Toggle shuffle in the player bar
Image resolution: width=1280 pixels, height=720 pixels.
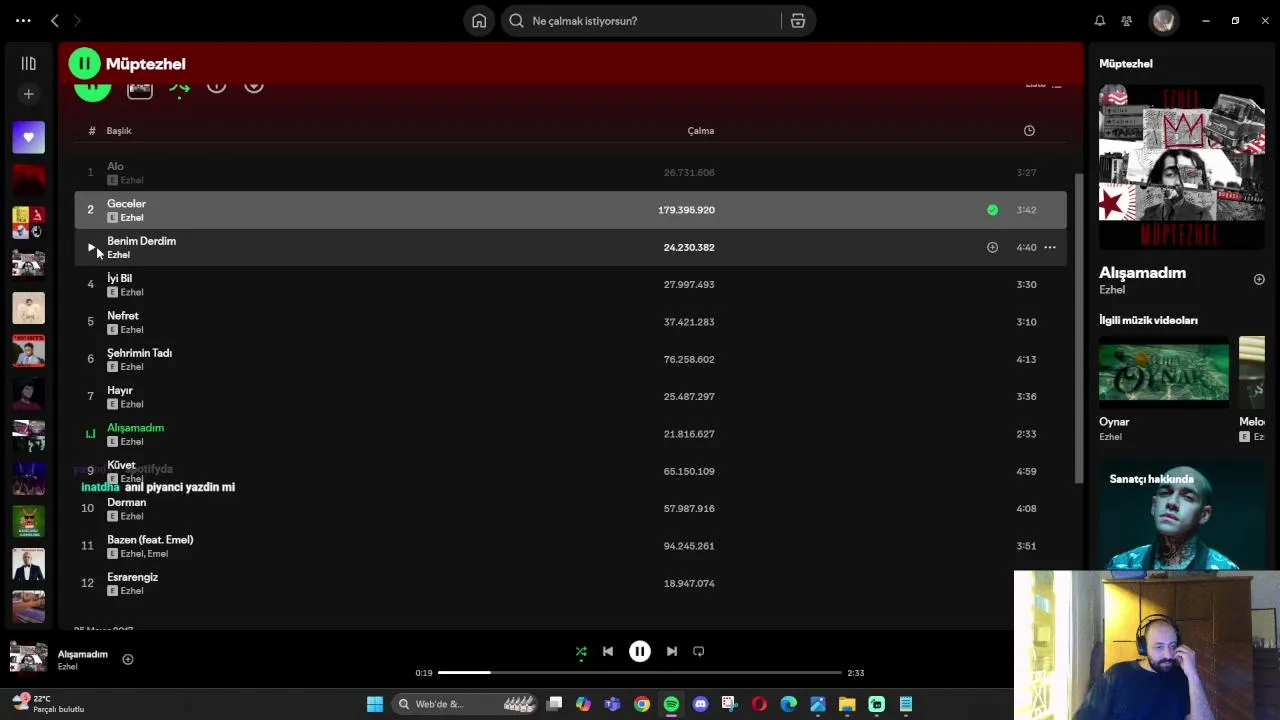tap(581, 651)
